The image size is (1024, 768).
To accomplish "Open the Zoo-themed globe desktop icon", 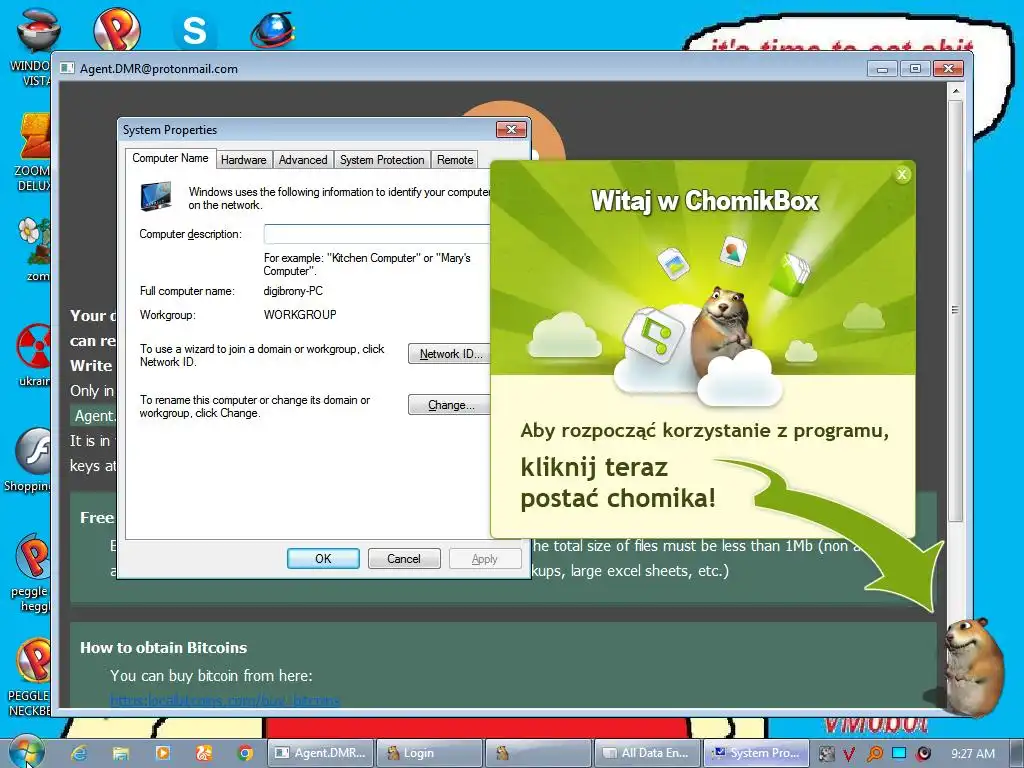I will 273,30.
